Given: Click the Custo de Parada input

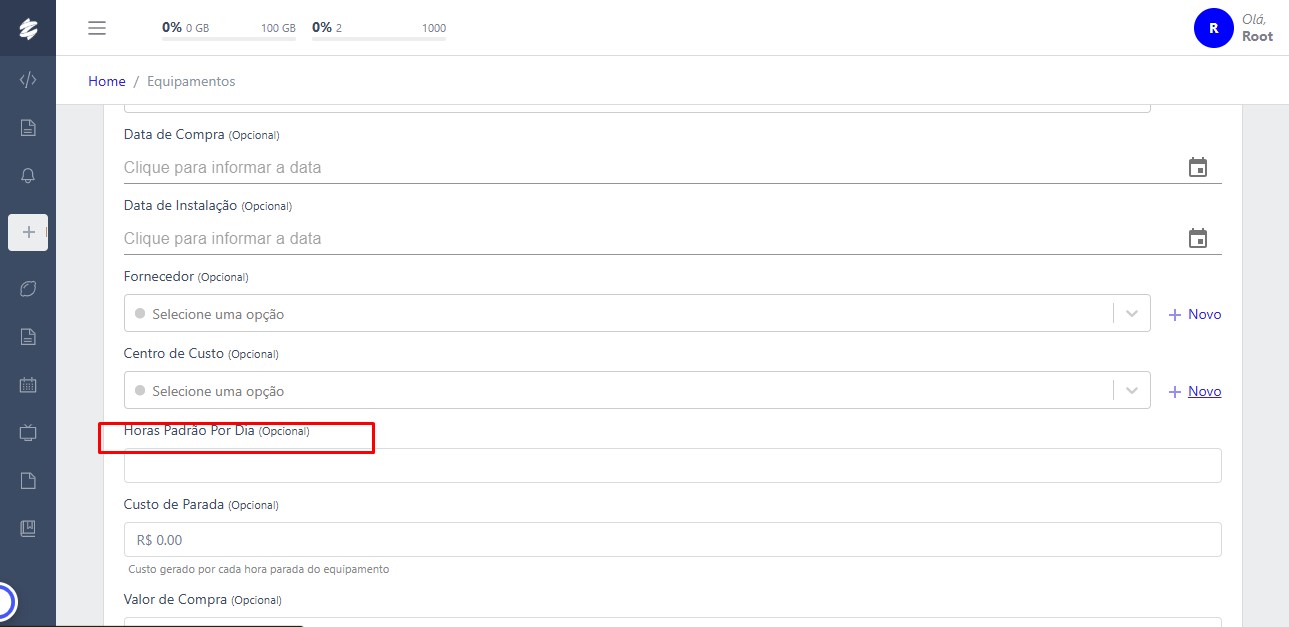Looking at the screenshot, I should tap(672, 540).
